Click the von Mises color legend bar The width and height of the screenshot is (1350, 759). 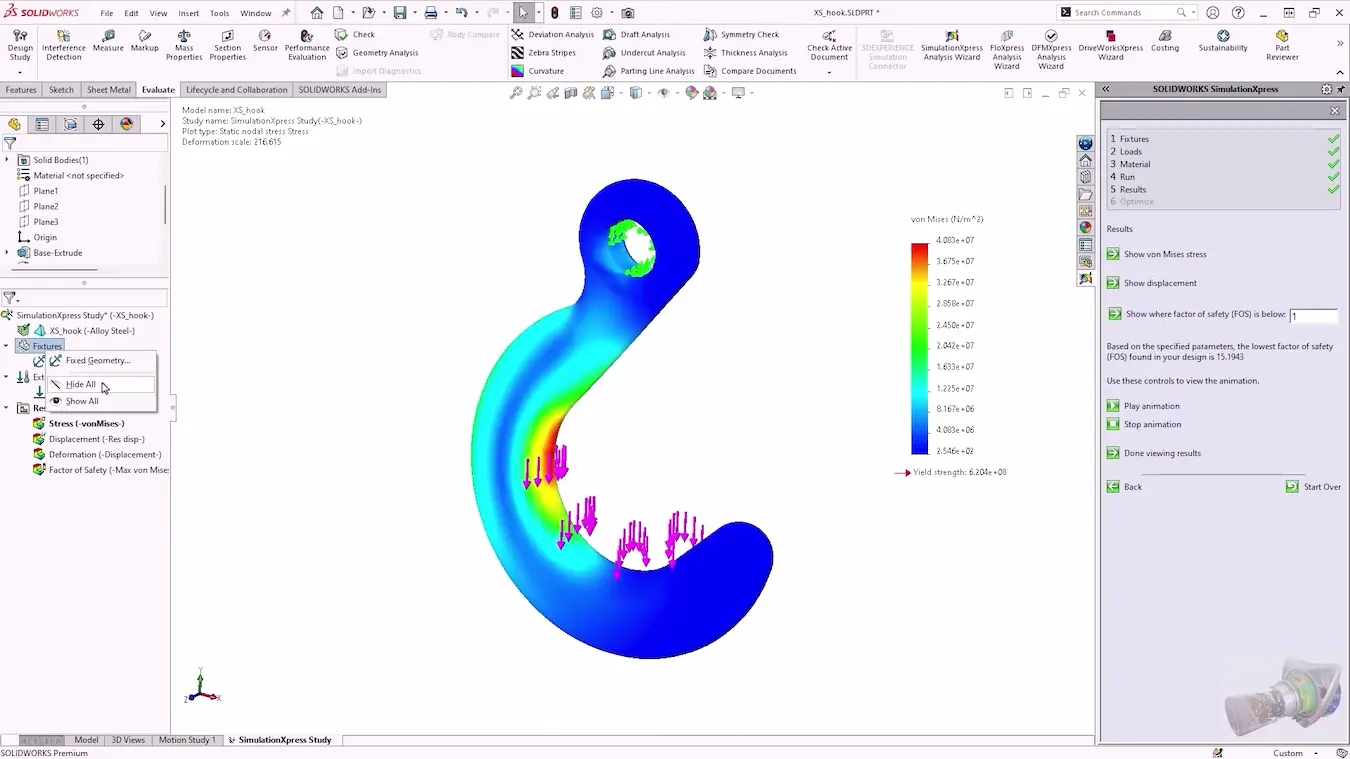click(x=919, y=348)
